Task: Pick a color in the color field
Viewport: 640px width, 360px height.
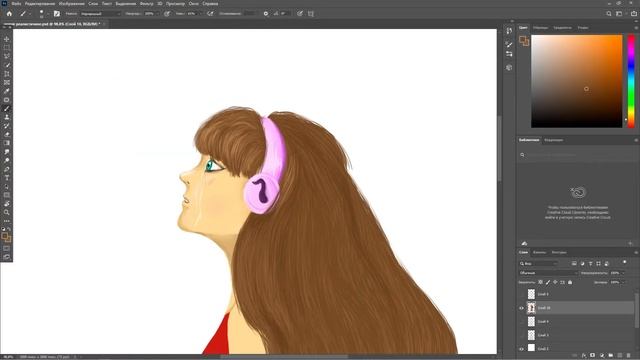Action: pyautogui.click(x=577, y=81)
